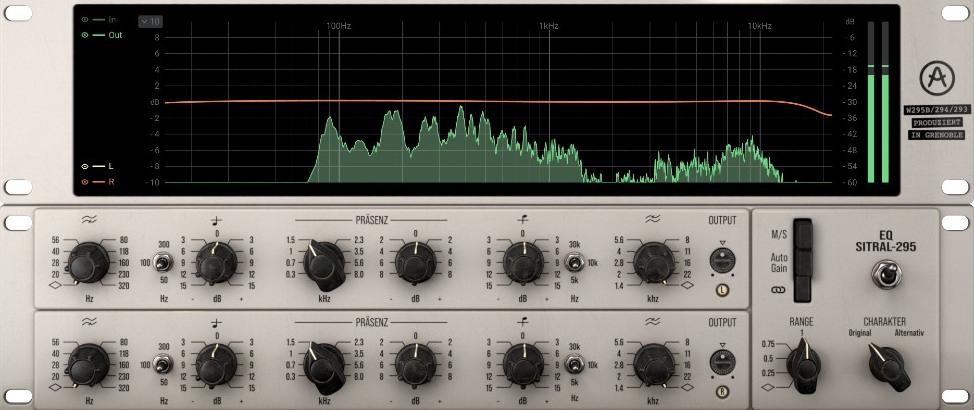Flip bottom channel 30k/10k/5k Hz switch
This screenshot has width=974, height=410.
pyautogui.click(x=574, y=365)
